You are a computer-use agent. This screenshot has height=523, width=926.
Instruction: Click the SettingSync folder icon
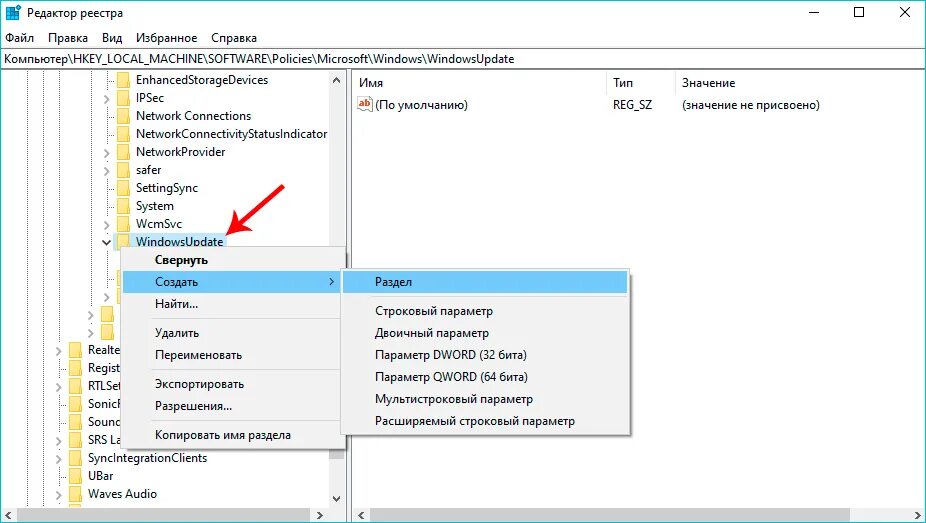coord(123,188)
